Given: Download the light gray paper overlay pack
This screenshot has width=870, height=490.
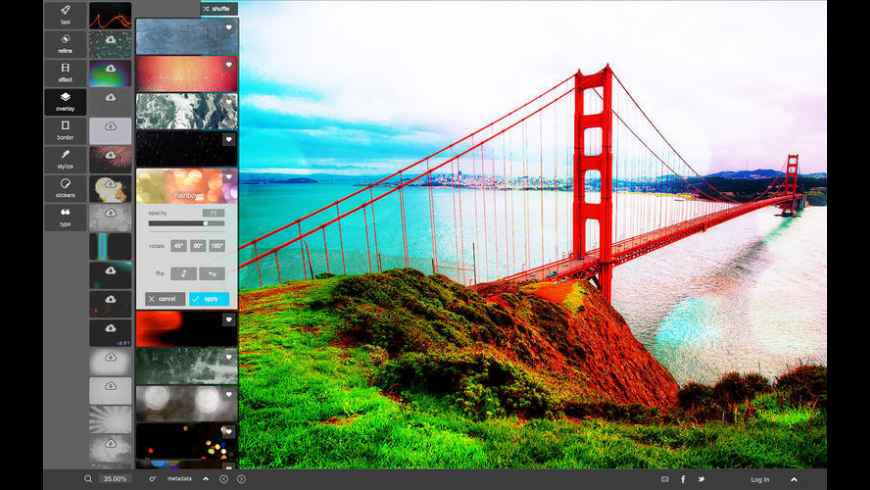Looking at the screenshot, I should coord(110,386).
